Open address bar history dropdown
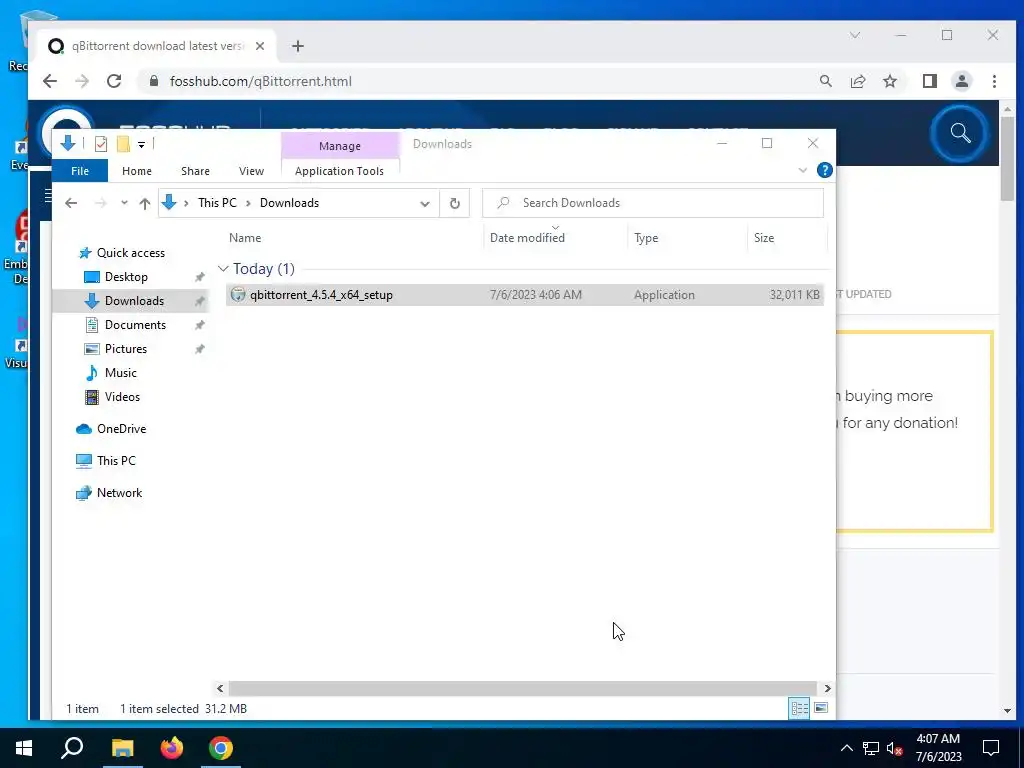Screen dimensions: 1024x768 coord(424,204)
